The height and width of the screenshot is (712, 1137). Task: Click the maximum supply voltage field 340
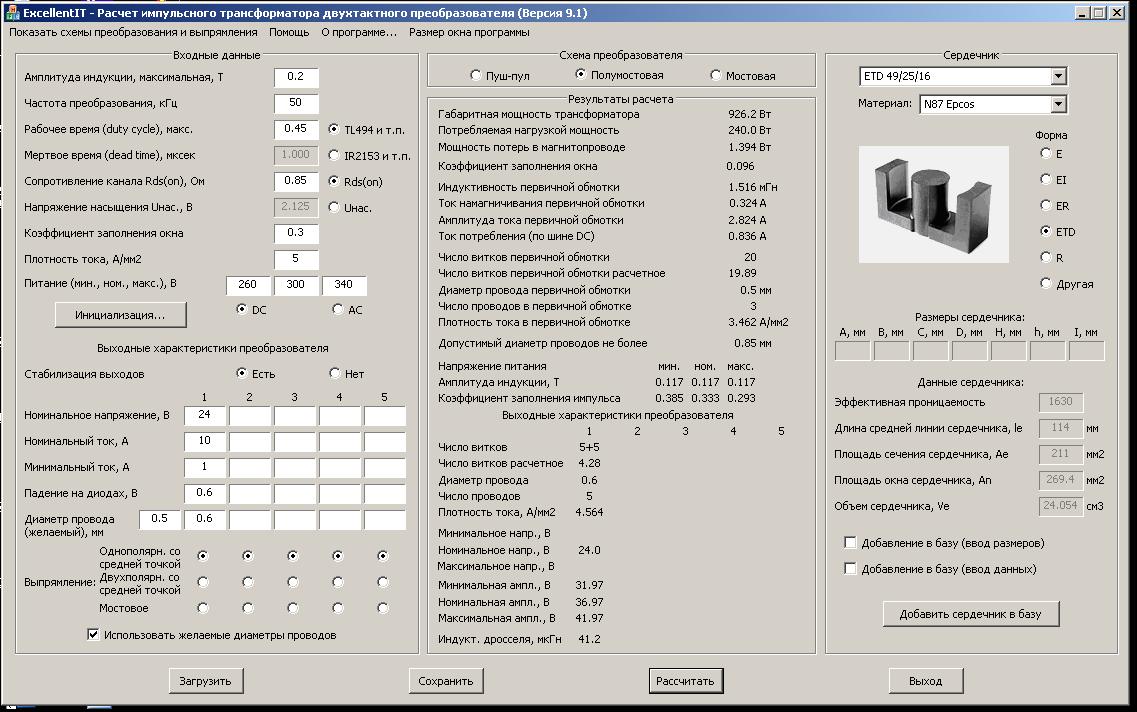coord(344,285)
